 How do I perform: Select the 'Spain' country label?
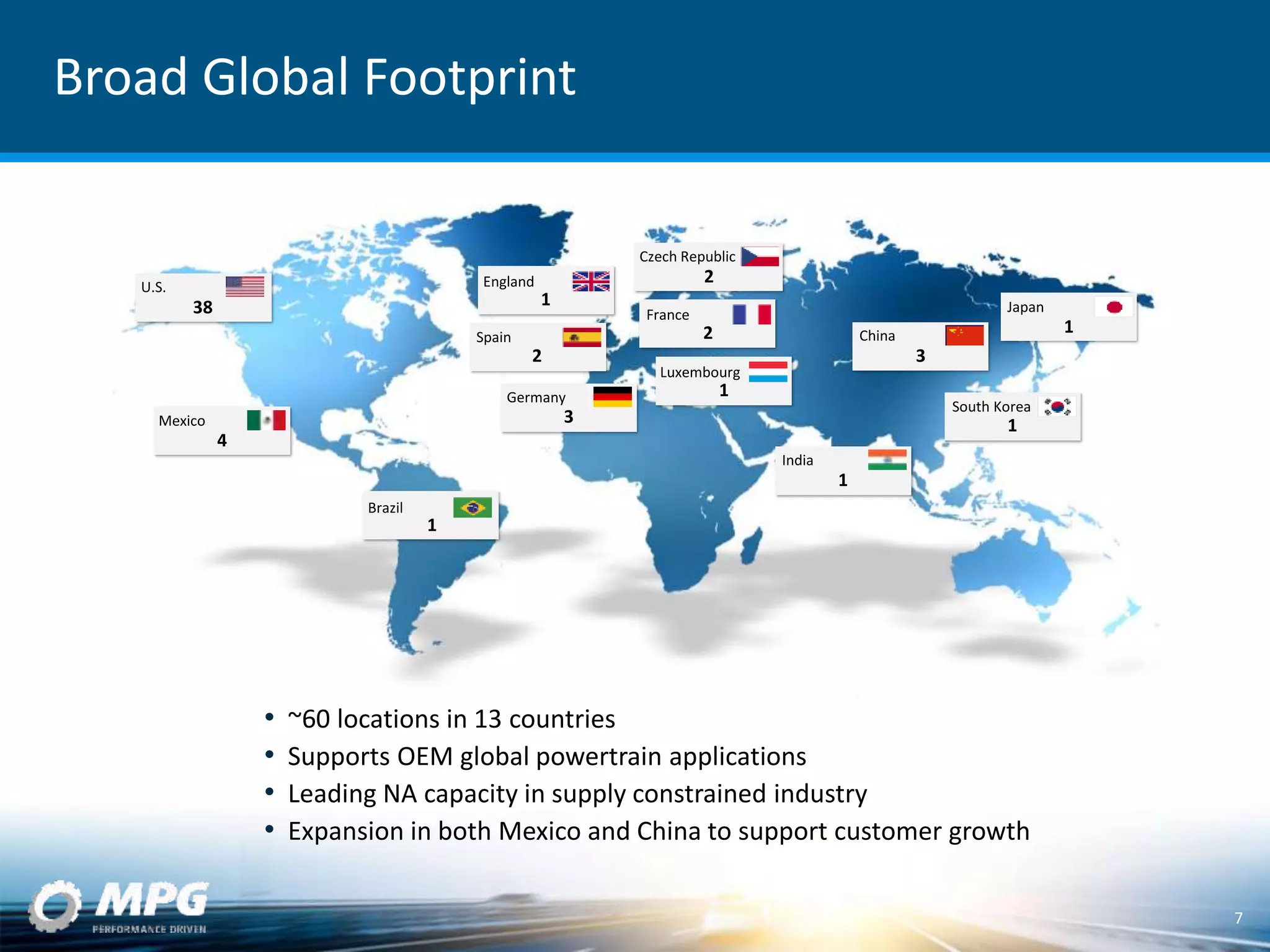494,338
